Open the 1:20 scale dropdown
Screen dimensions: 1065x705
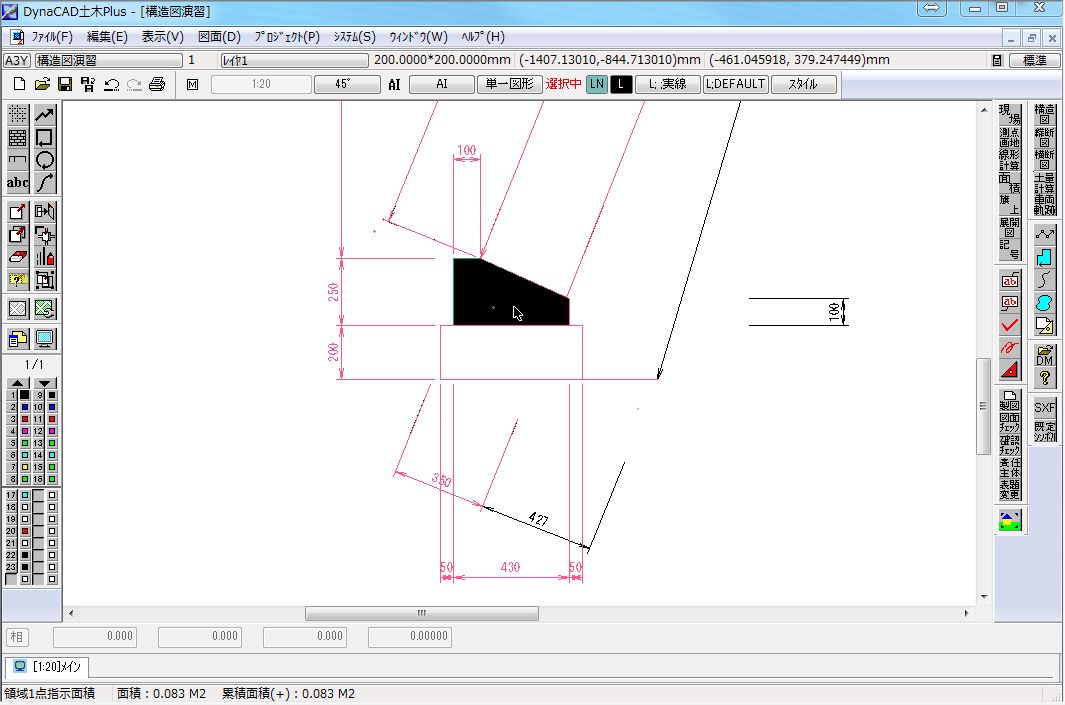tap(261, 84)
